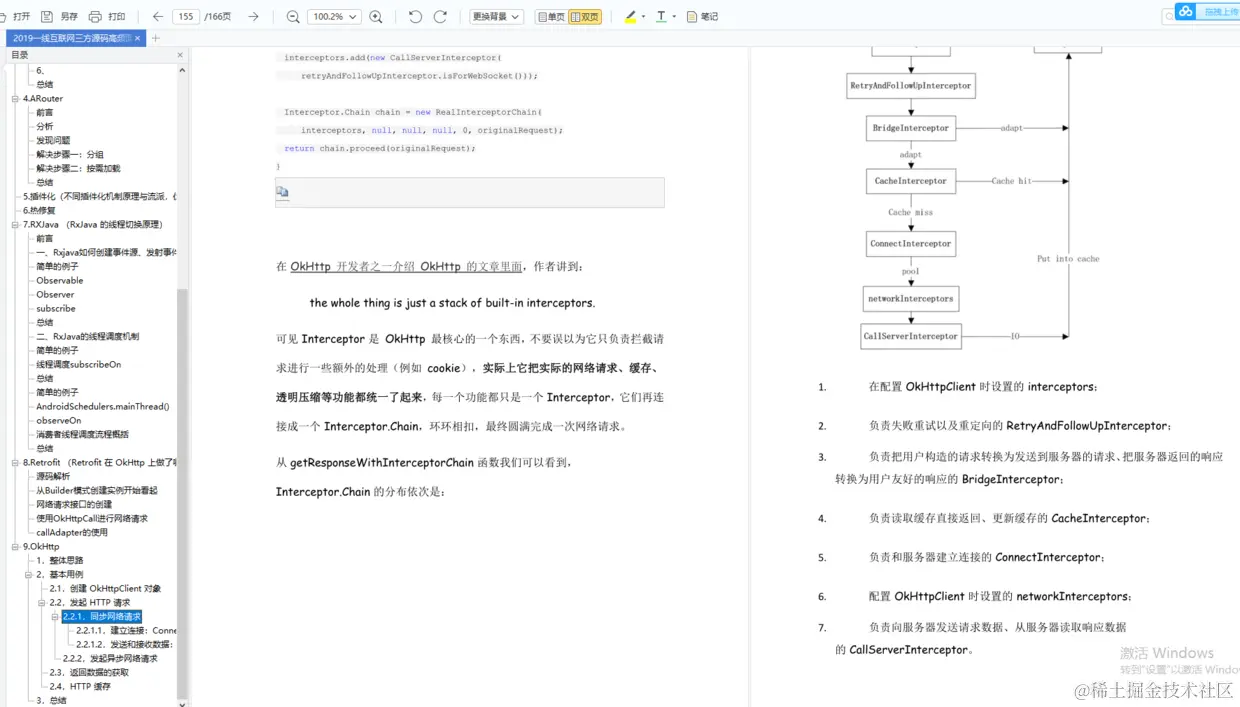The image size is (1240, 707).
Task: Click the cloud upload icon
Action: pos(1186,12)
